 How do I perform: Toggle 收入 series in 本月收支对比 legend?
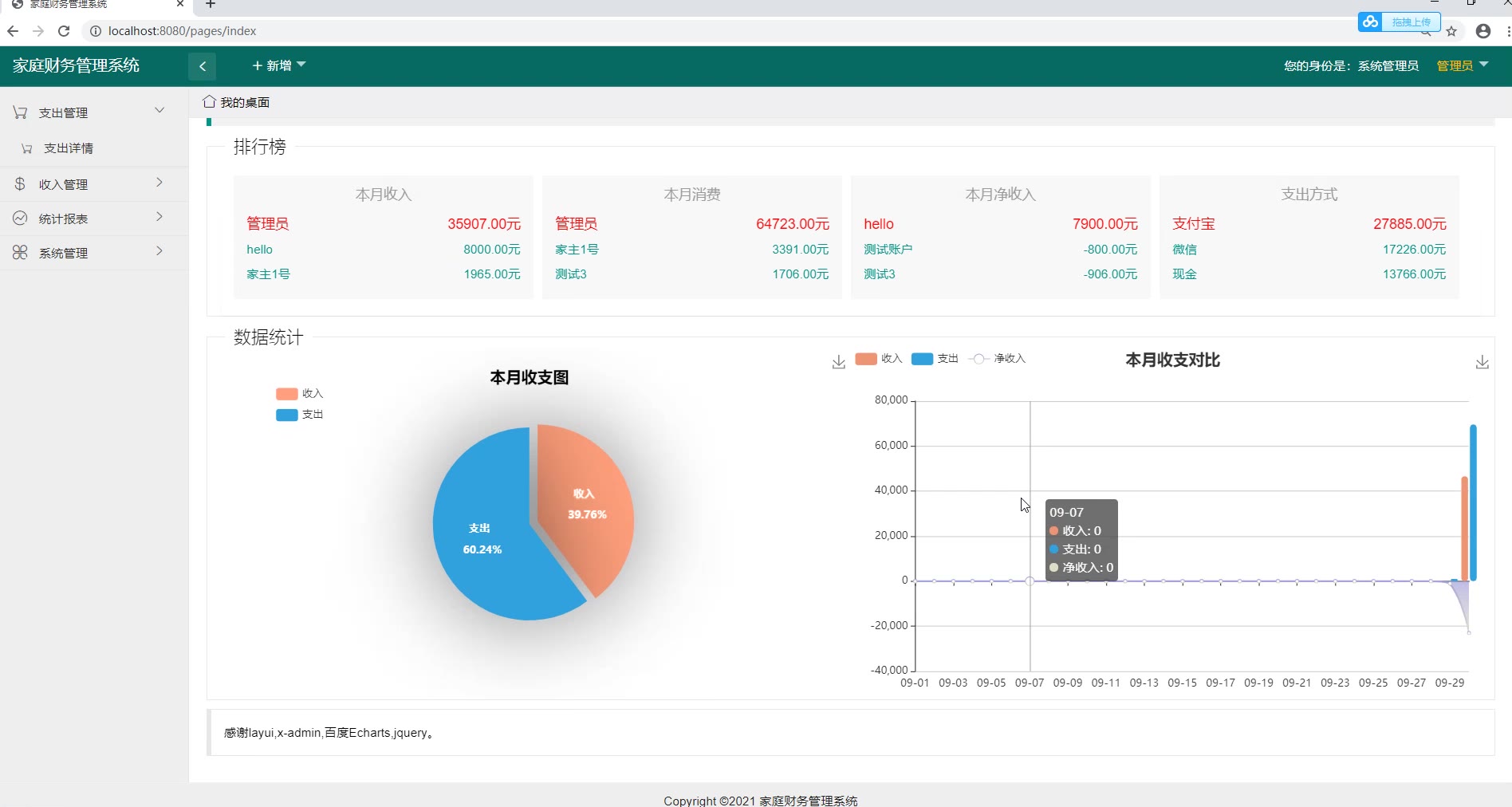879,359
